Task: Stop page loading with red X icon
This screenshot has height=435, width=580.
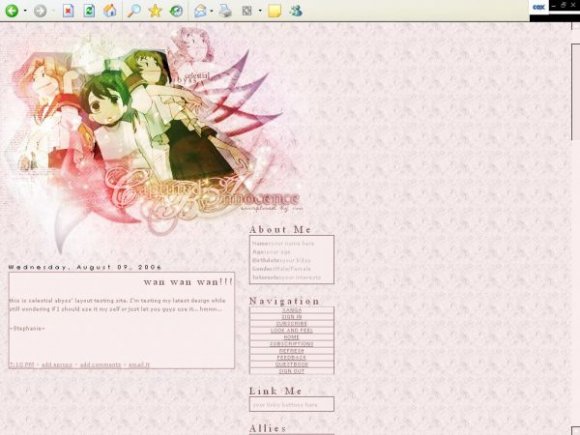Action: (68, 11)
